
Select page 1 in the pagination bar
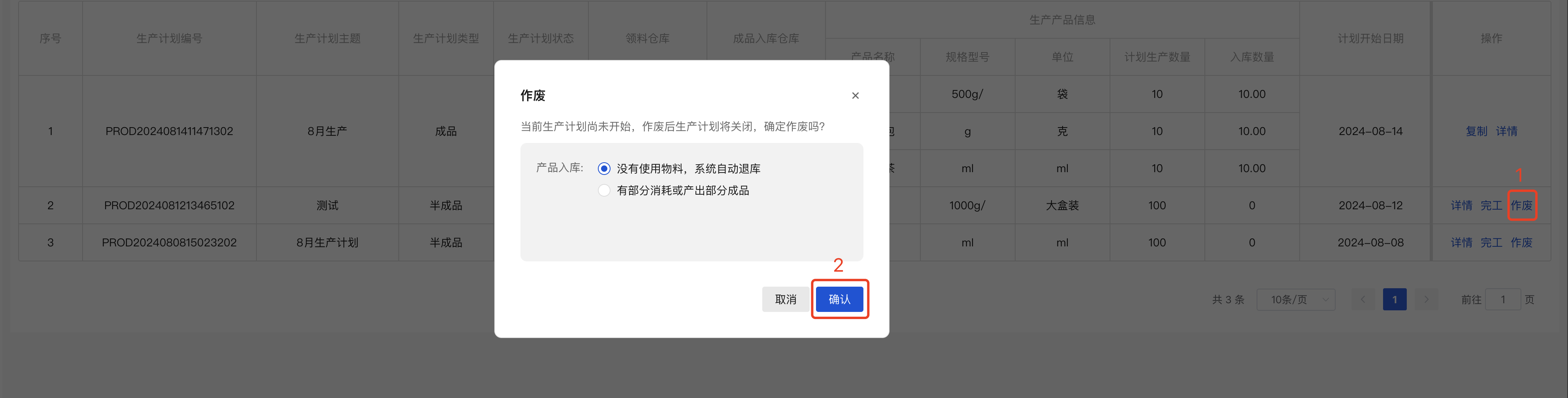(x=1395, y=299)
